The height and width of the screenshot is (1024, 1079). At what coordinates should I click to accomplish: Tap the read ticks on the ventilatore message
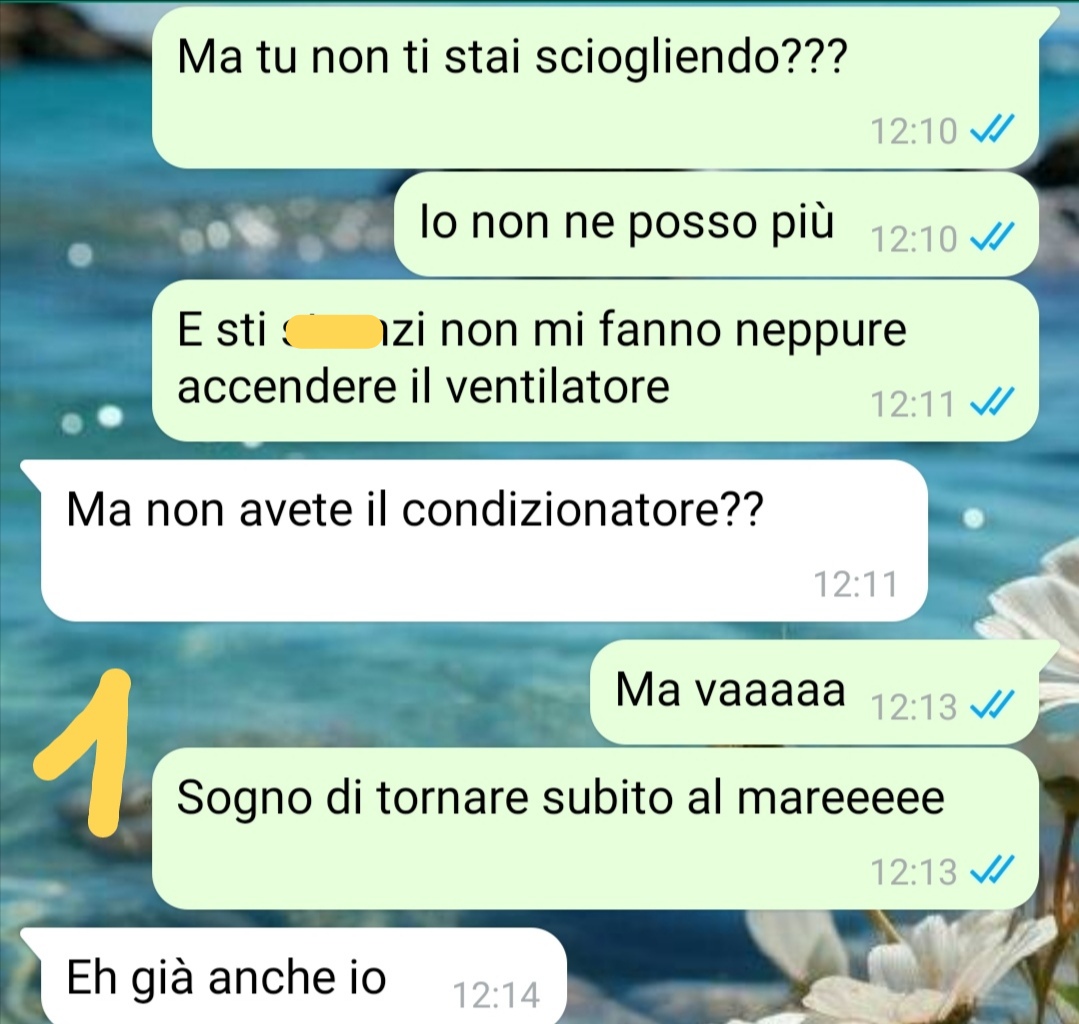[992, 403]
